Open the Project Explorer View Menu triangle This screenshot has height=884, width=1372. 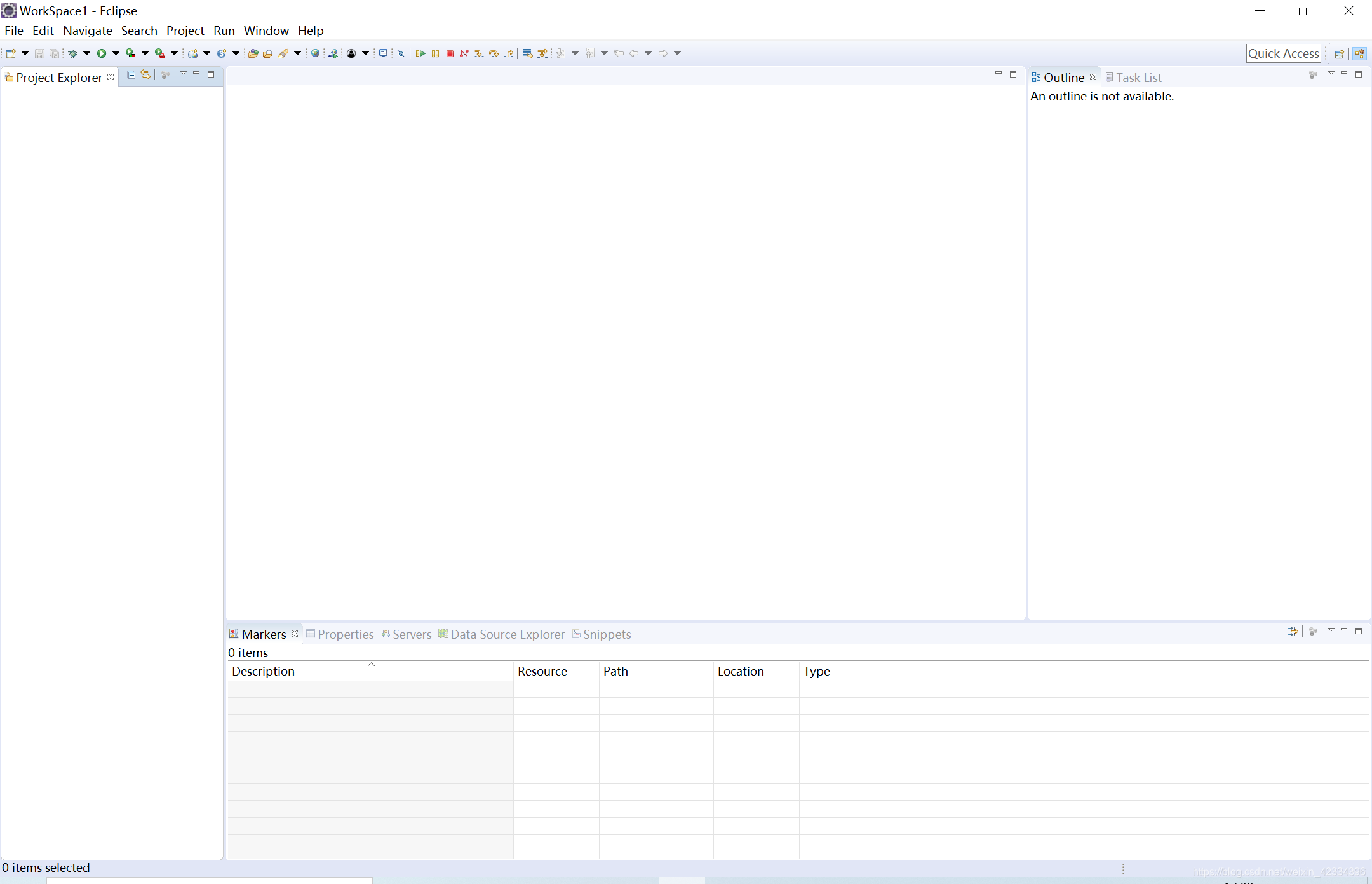(184, 74)
